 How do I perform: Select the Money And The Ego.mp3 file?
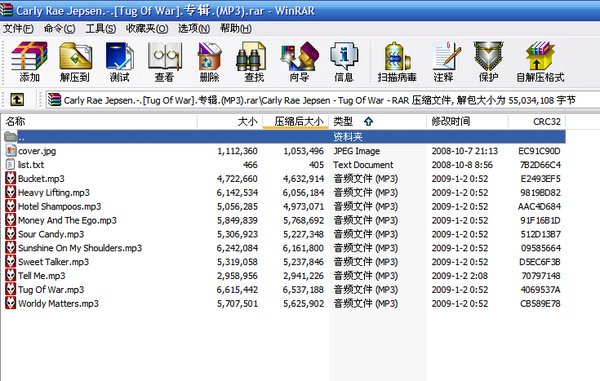[x=67, y=220]
